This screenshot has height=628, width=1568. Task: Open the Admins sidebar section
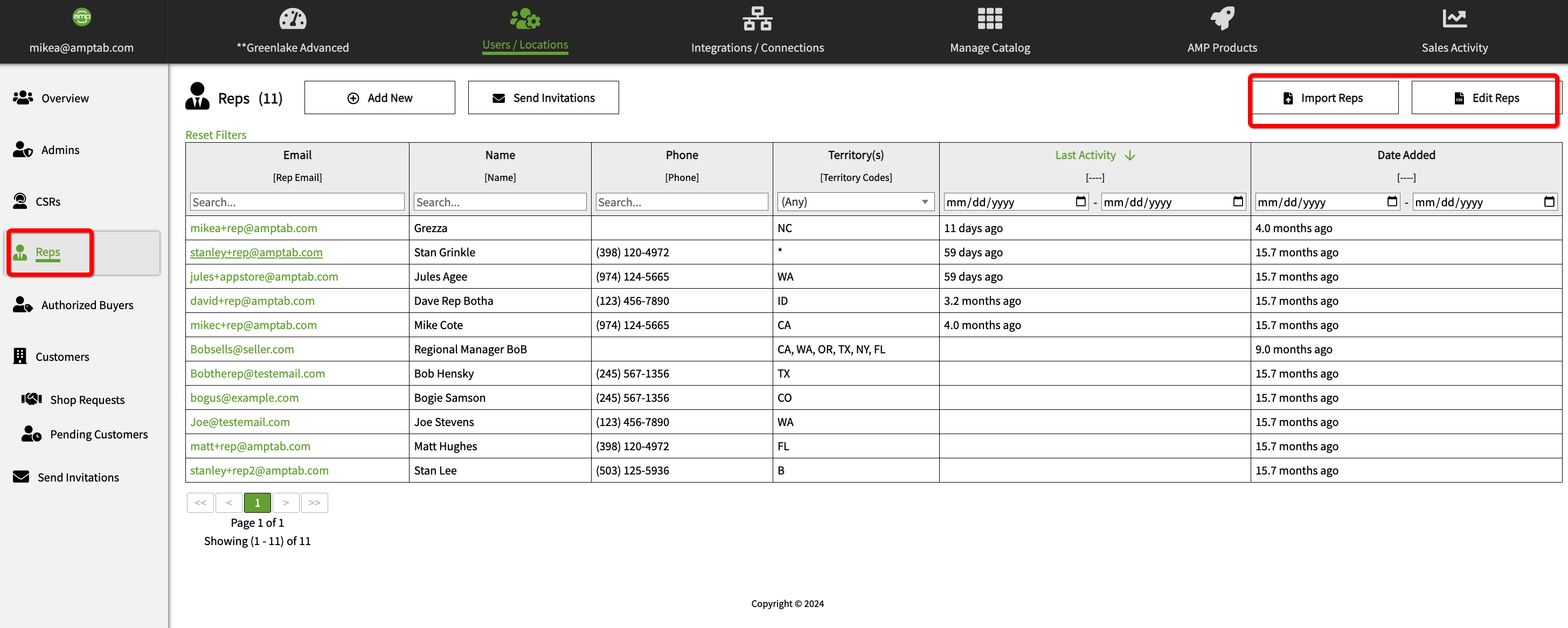(60, 150)
